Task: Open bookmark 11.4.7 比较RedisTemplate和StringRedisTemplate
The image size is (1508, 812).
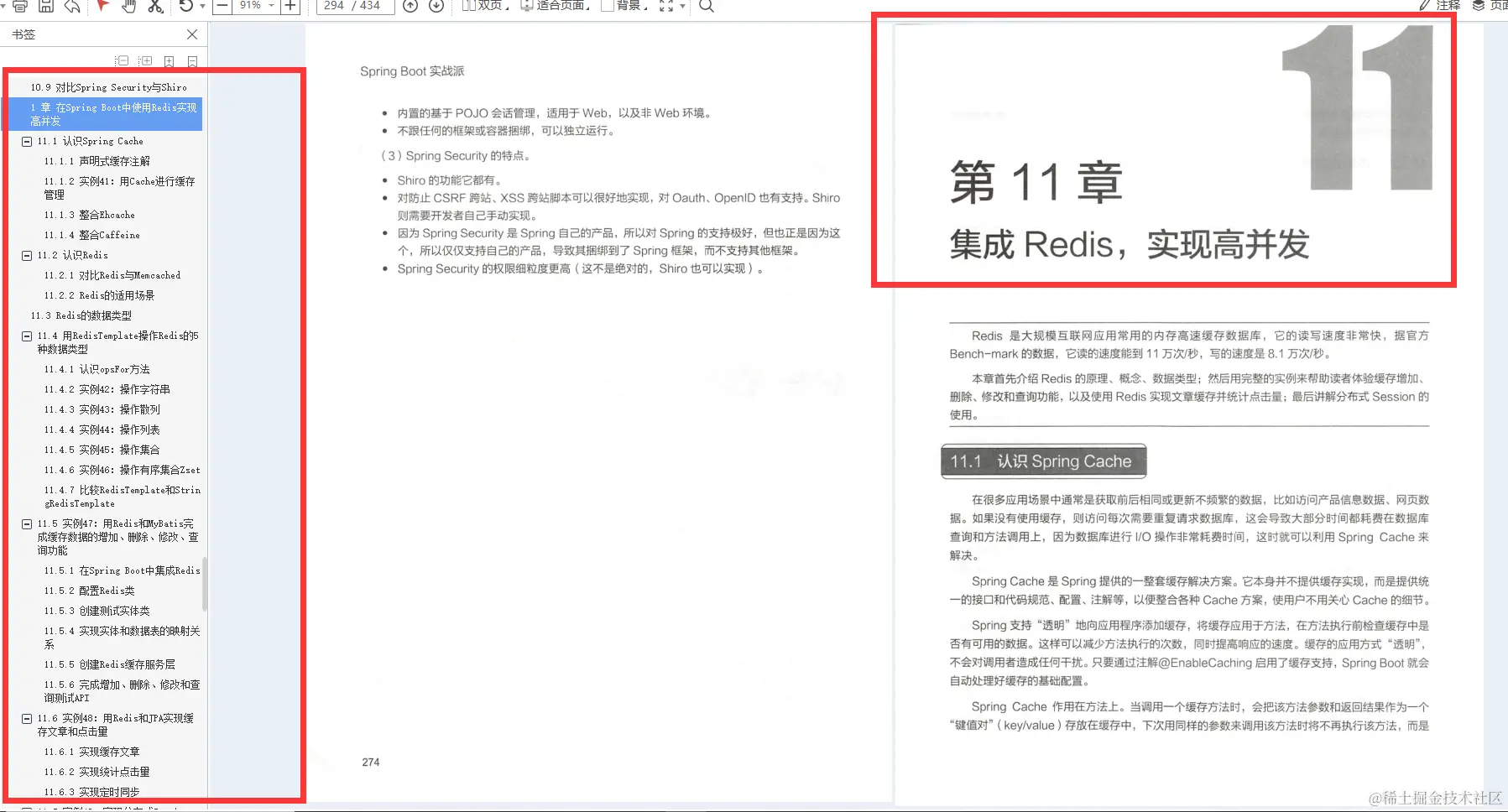Action: [123, 497]
